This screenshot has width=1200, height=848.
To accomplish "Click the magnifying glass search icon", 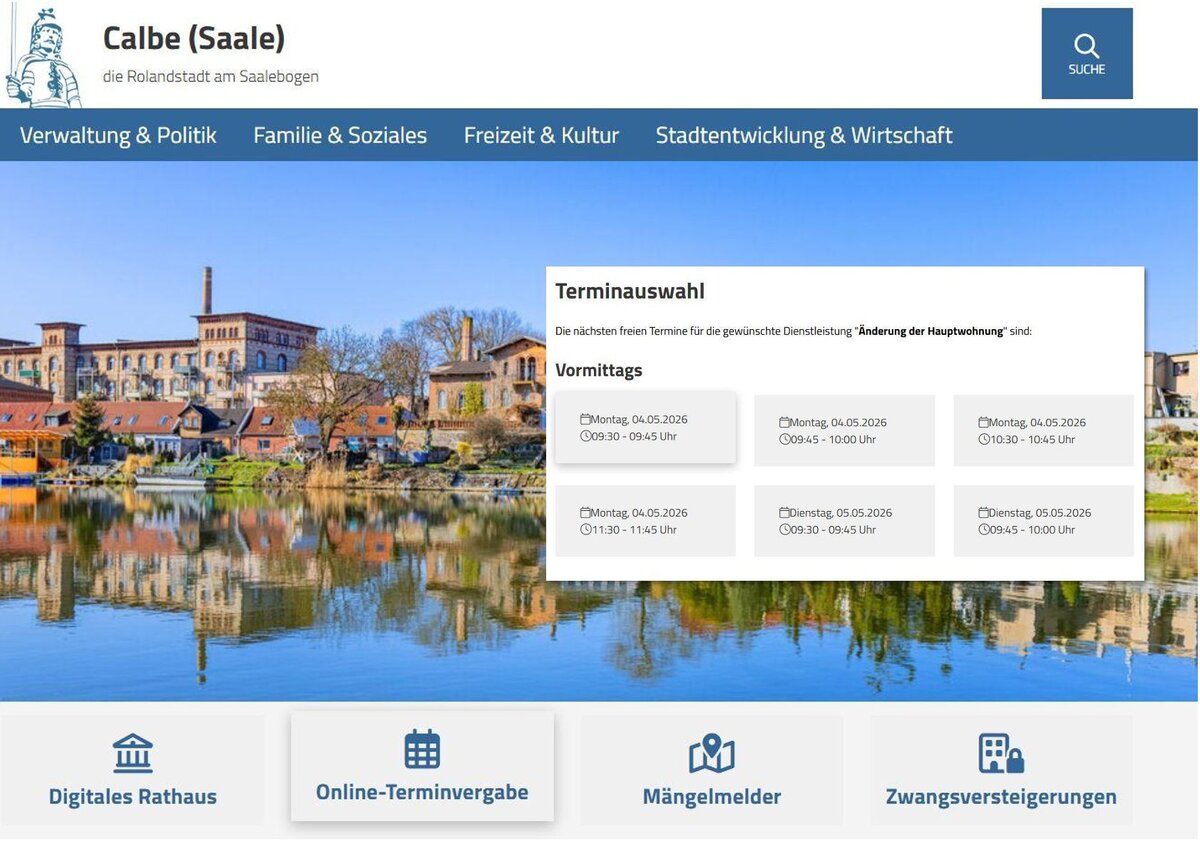I will click(x=1086, y=46).
